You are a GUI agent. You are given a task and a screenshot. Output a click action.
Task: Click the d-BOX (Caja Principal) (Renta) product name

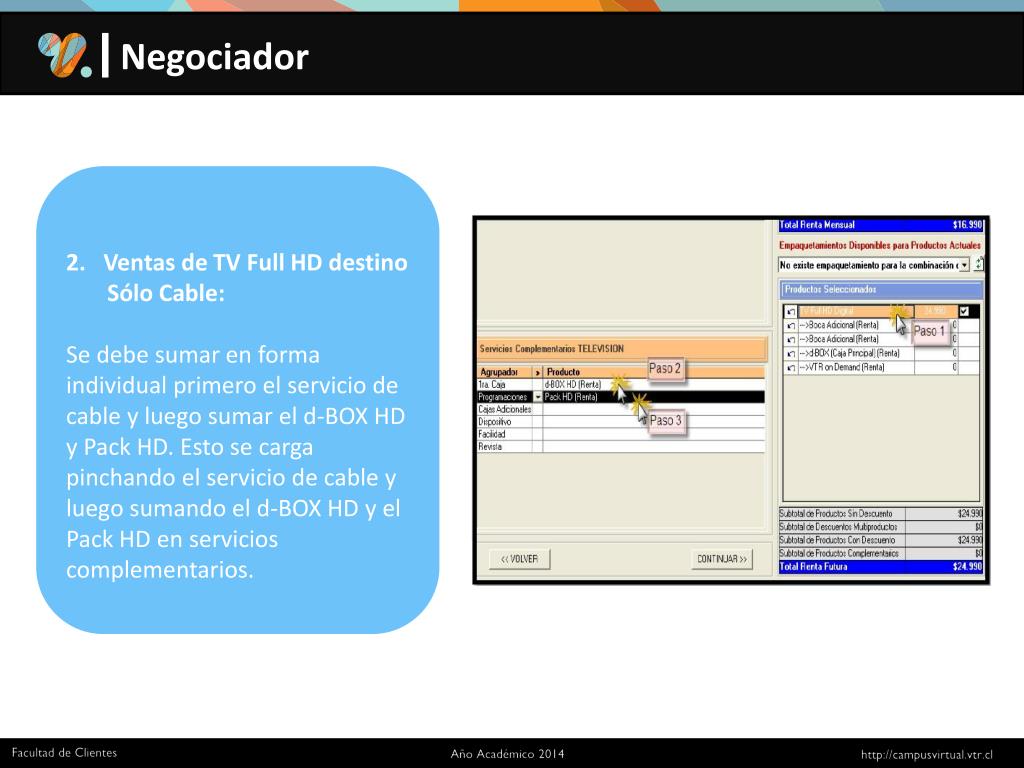pos(849,353)
